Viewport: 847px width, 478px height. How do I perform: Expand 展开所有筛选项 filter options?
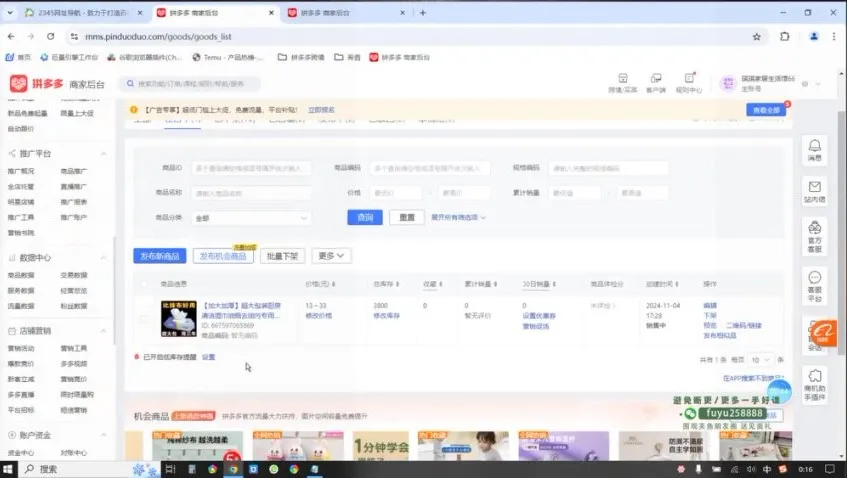pos(458,217)
